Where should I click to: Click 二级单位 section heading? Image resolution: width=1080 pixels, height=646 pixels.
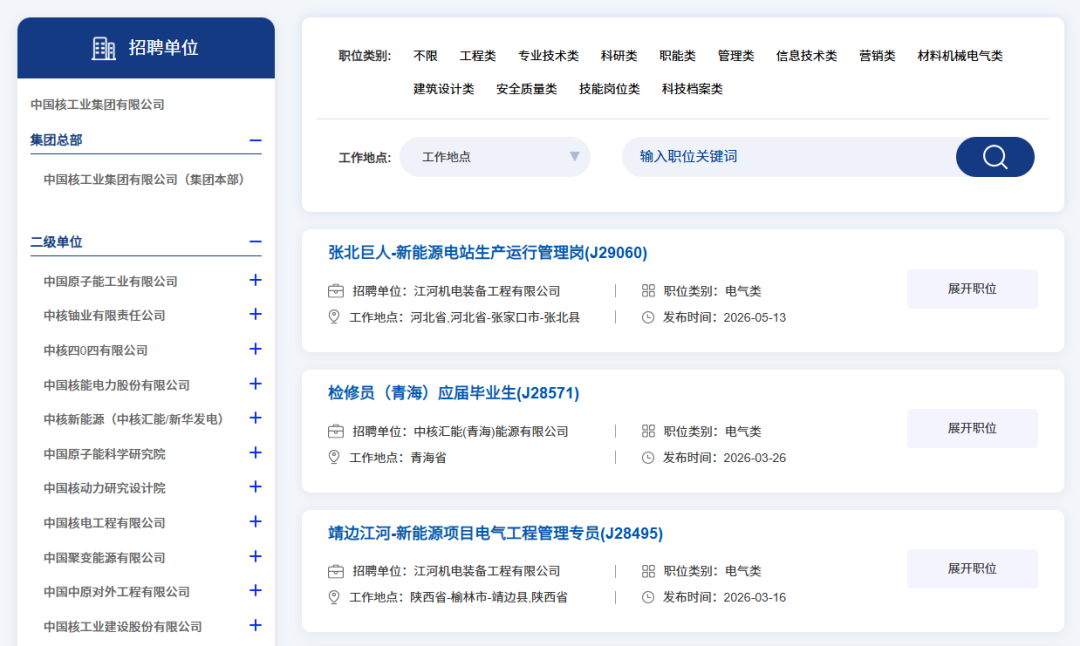tap(56, 242)
